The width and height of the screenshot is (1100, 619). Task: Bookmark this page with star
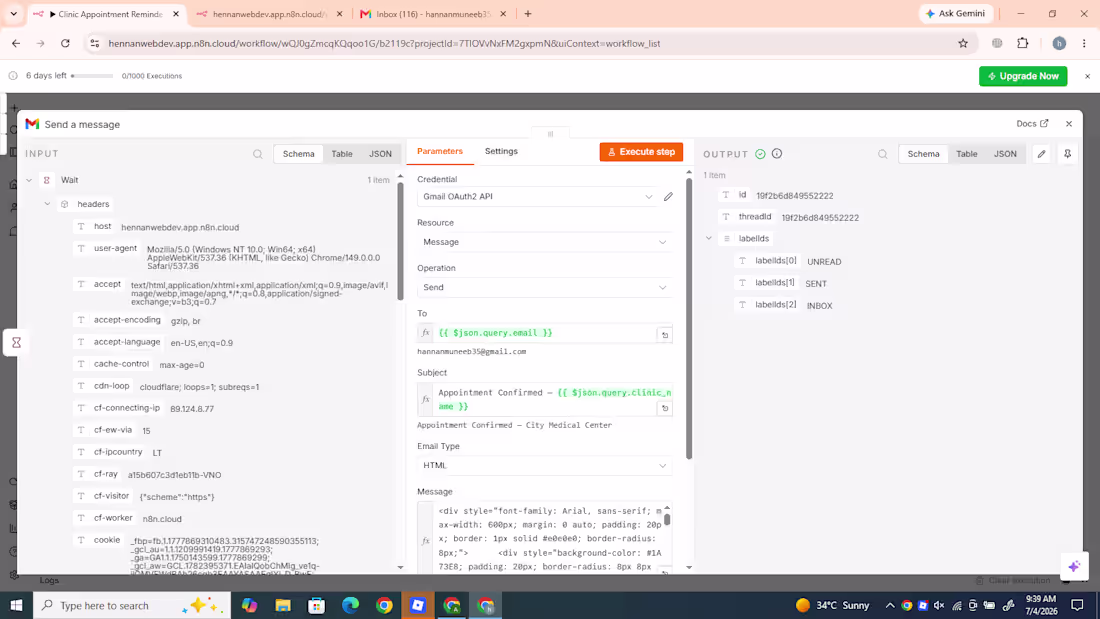tap(962, 44)
